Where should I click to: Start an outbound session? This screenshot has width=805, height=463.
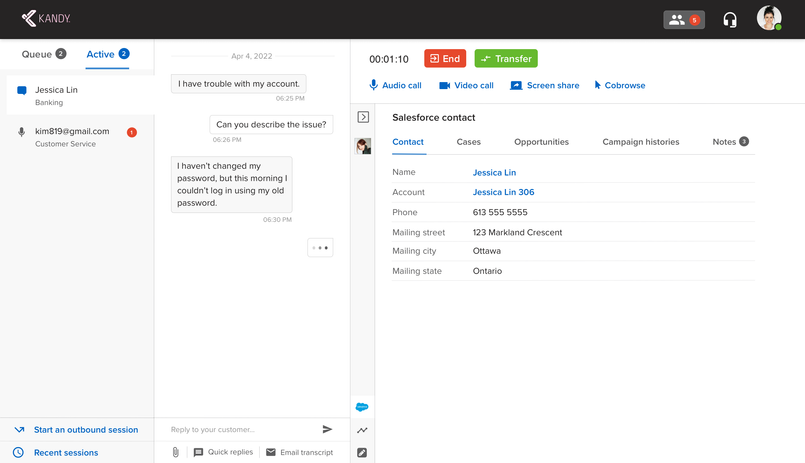pos(86,430)
